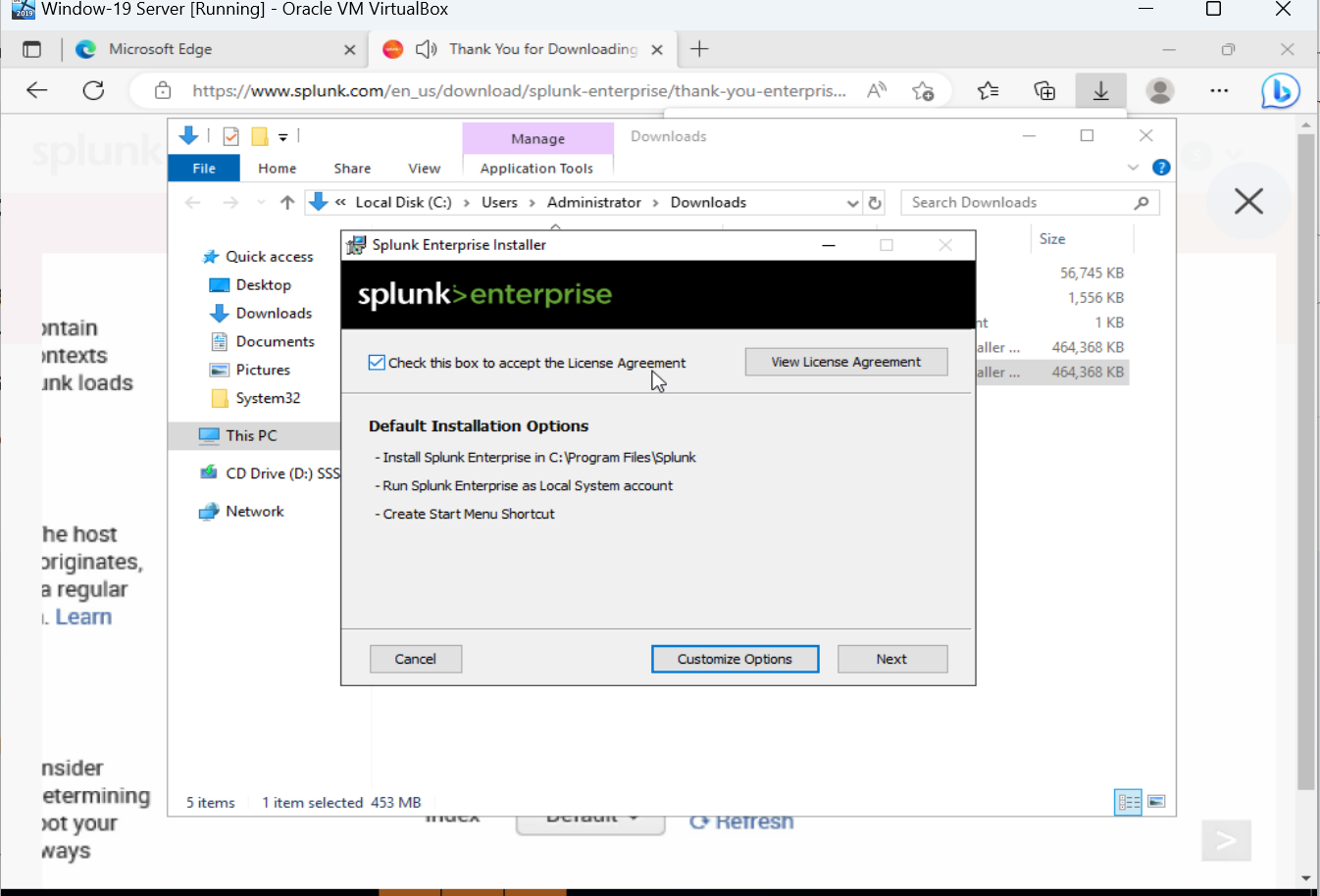The width and height of the screenshot is (1320, 896).
Task: Expand the Explorer ribbon chevron
Action: 1134,168
